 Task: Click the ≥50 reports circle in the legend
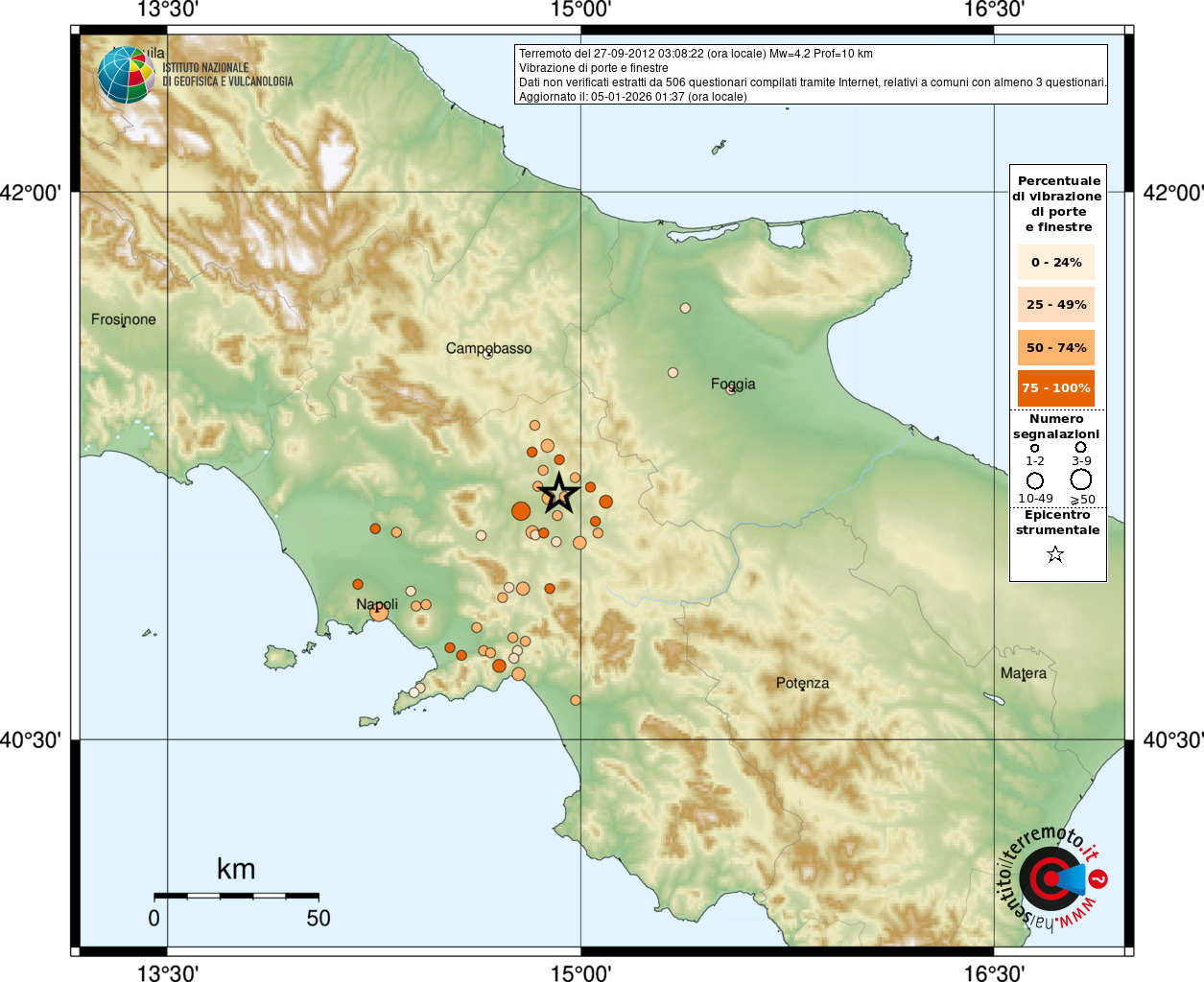click(x=1081, y=479)
